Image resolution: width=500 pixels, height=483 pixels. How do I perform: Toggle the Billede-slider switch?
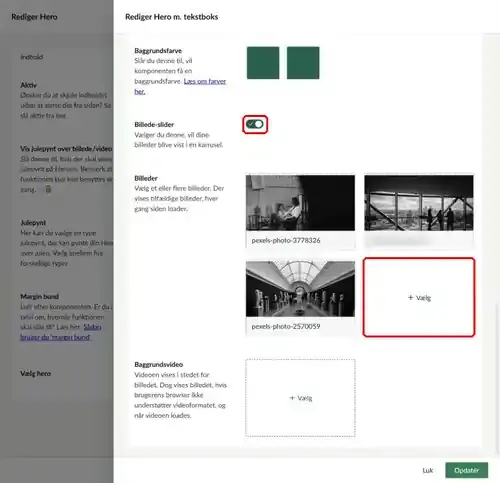click(x=255, y=124)
